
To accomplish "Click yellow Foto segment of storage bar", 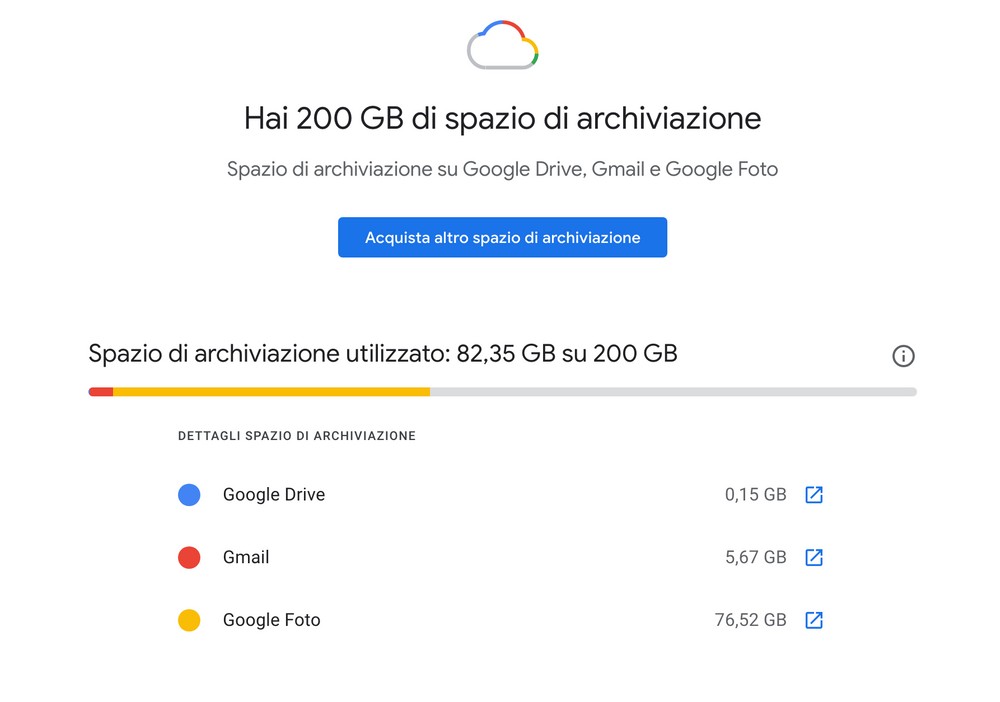I will 272,391.
